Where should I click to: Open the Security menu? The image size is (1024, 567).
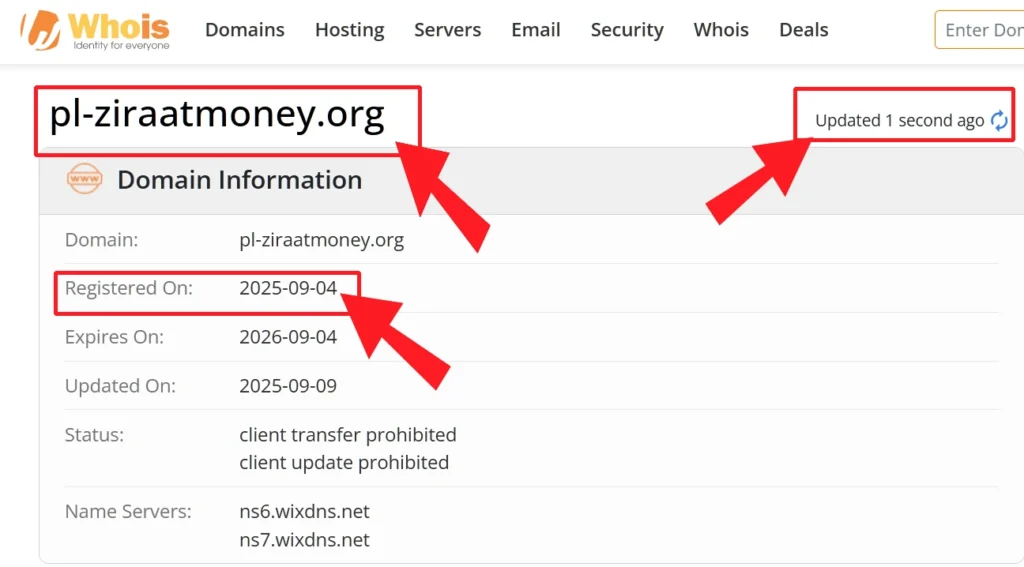[x=626, y=30]
